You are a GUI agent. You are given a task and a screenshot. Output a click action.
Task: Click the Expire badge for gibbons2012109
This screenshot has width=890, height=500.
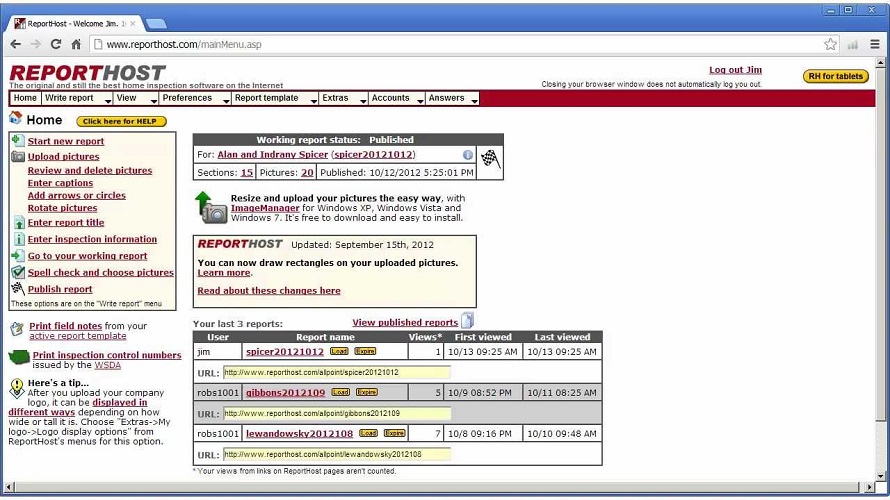click(367, 392)
